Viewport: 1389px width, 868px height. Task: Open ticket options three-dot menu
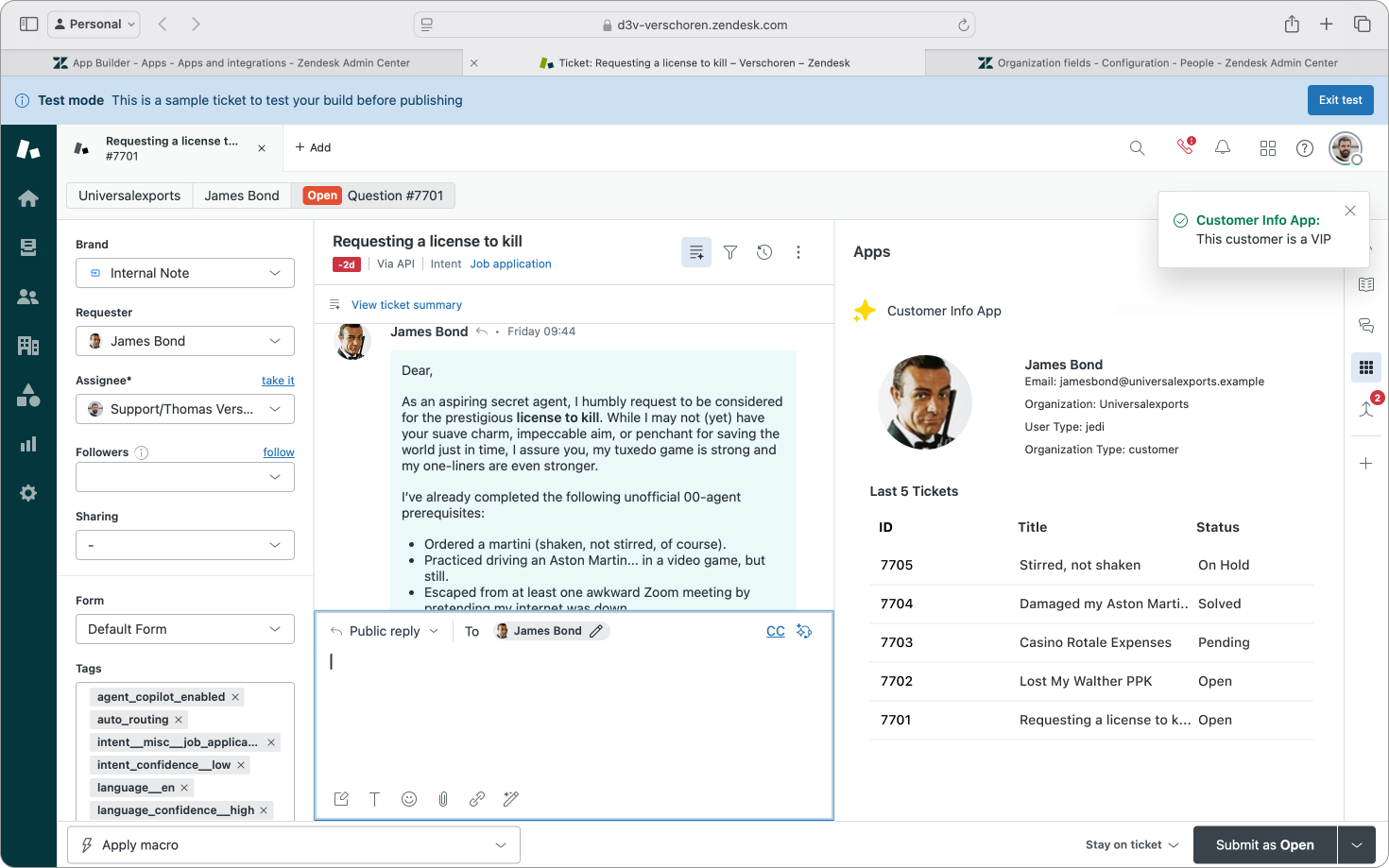[798, 252]
